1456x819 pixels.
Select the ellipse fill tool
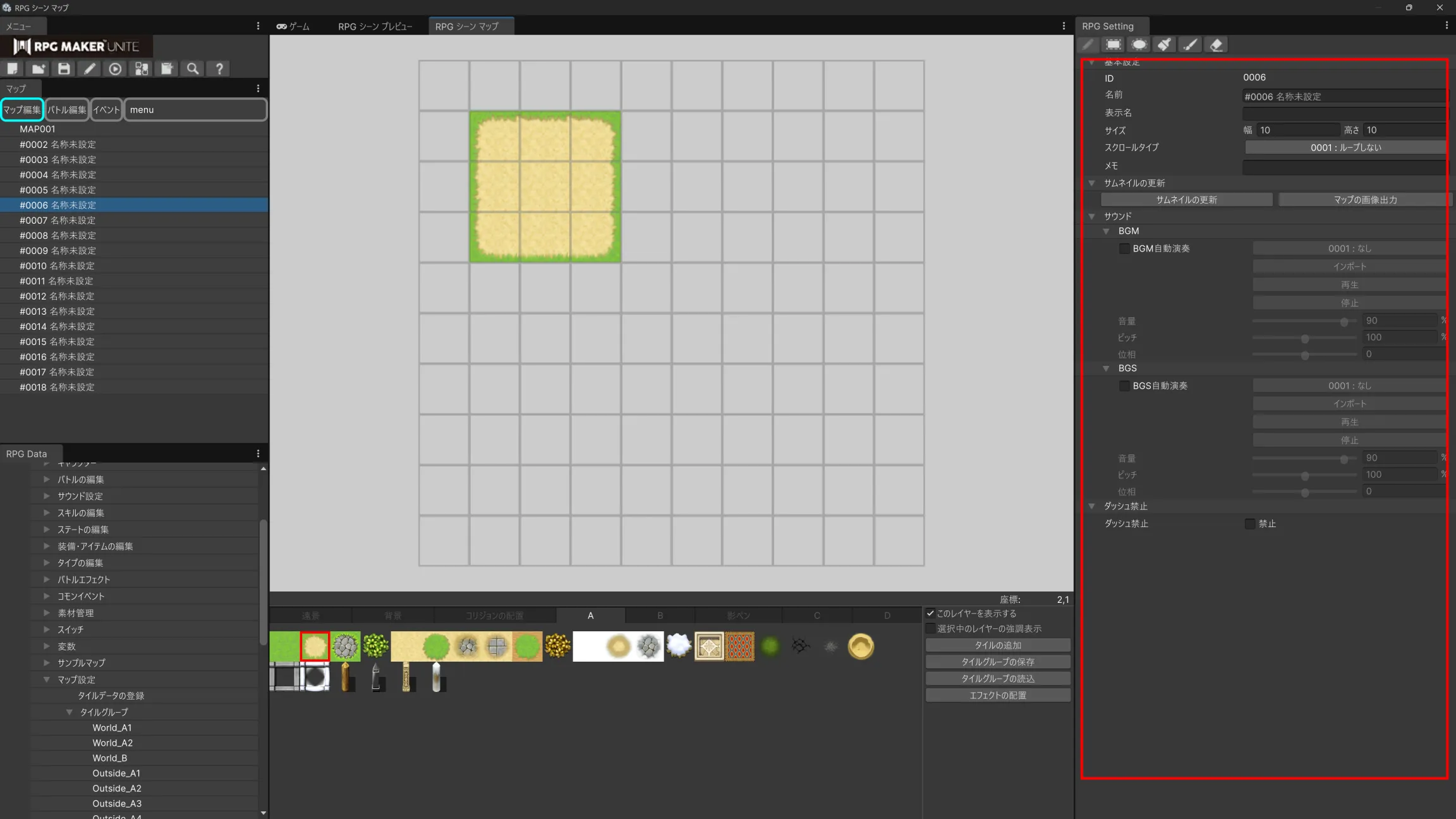pyautogui.click(x=1139, y=45)
